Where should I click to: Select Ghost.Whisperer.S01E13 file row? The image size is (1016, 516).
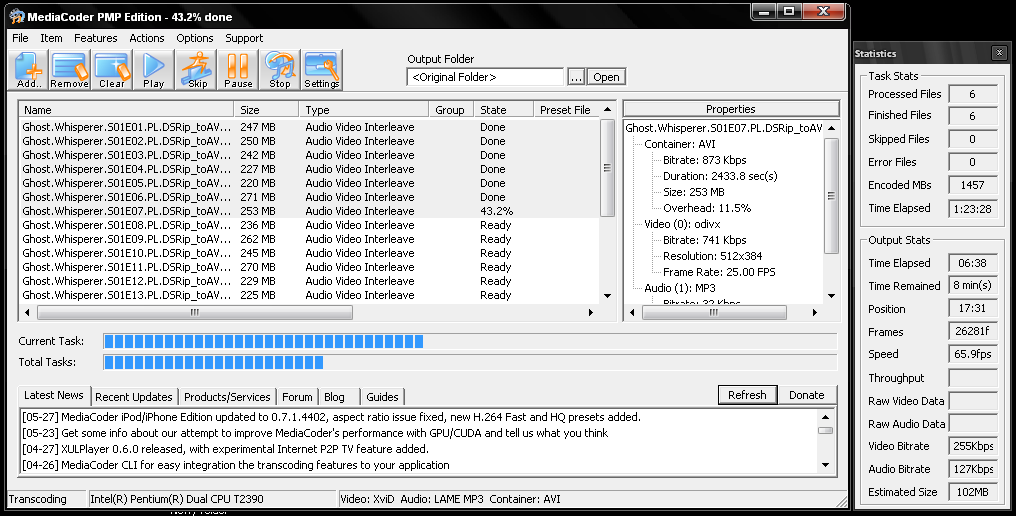[x=309, y=295]
